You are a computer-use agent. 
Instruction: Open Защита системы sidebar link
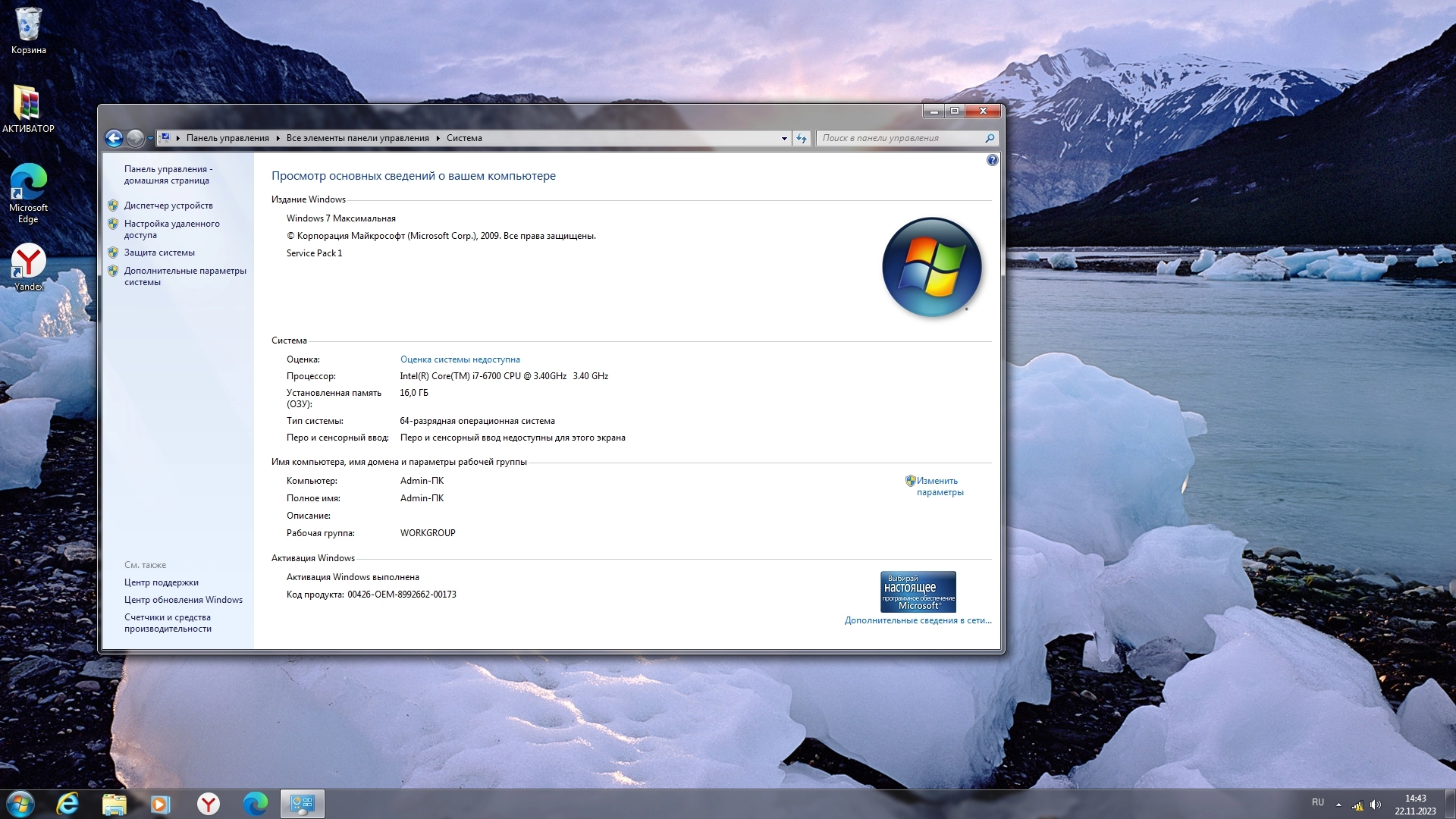click(159, 253)
